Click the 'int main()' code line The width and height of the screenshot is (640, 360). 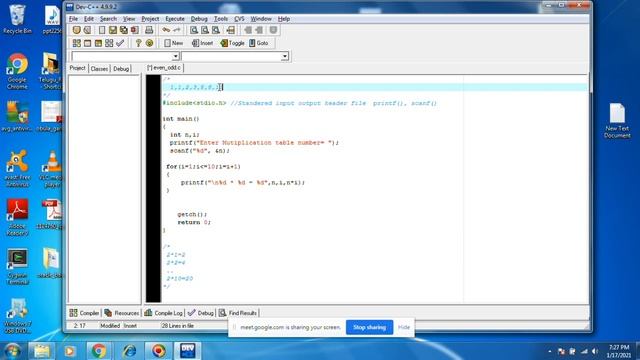click(181, 119)
